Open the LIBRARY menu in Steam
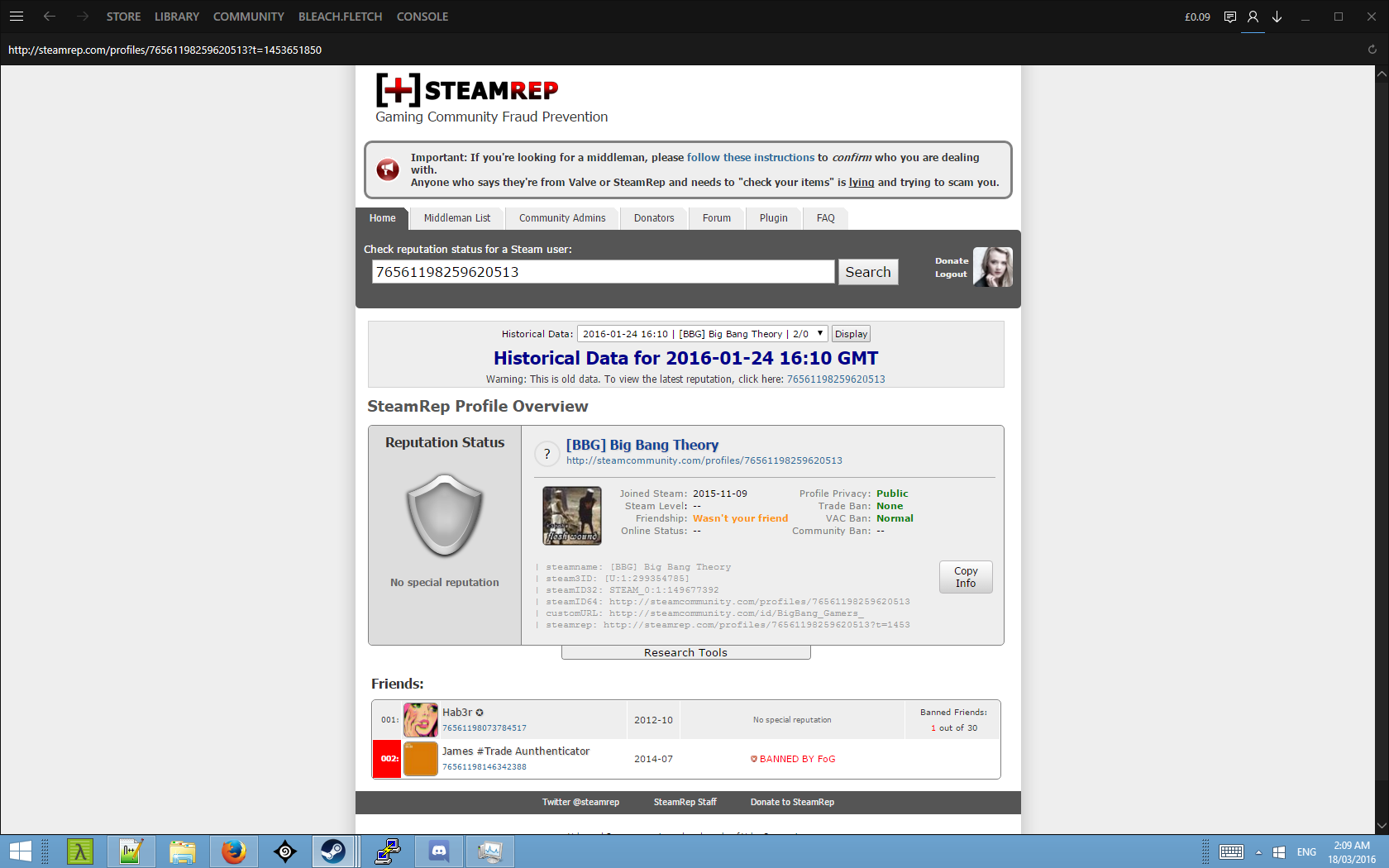Viewport: 1389px width, 868px height. point(176,17)
